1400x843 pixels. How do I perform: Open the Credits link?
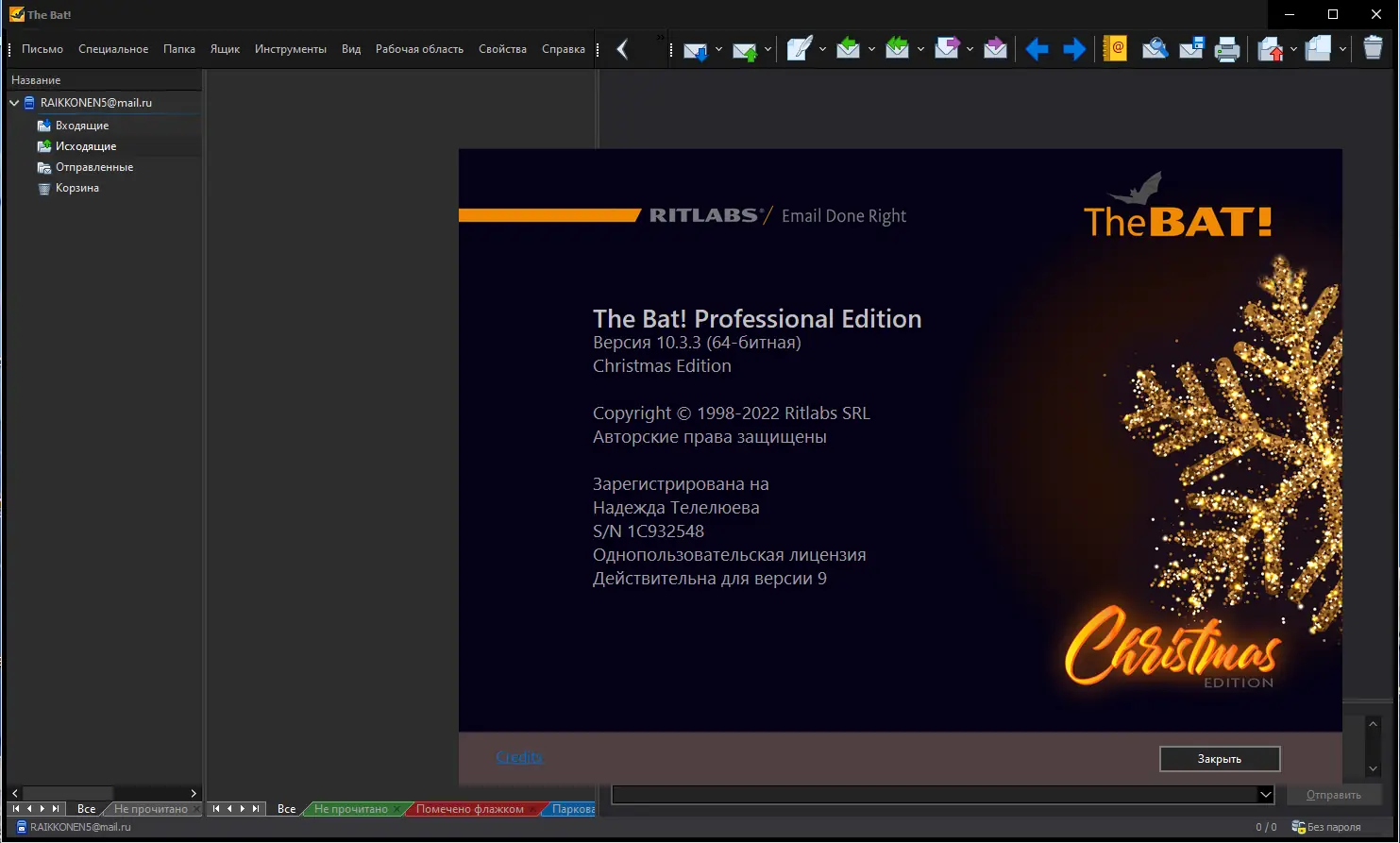pos(519,757)
